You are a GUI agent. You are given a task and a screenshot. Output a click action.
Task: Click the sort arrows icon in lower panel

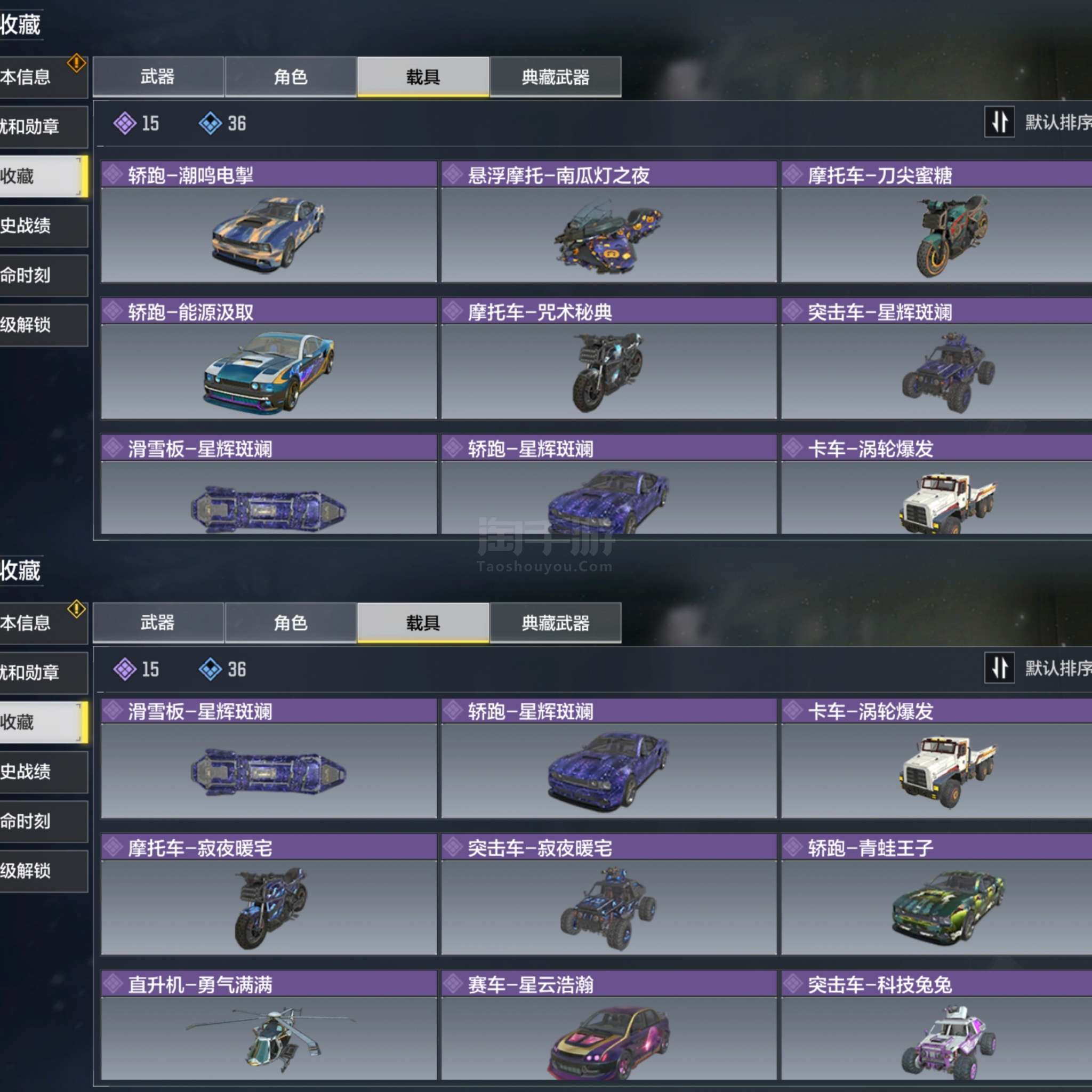[999, 668]
